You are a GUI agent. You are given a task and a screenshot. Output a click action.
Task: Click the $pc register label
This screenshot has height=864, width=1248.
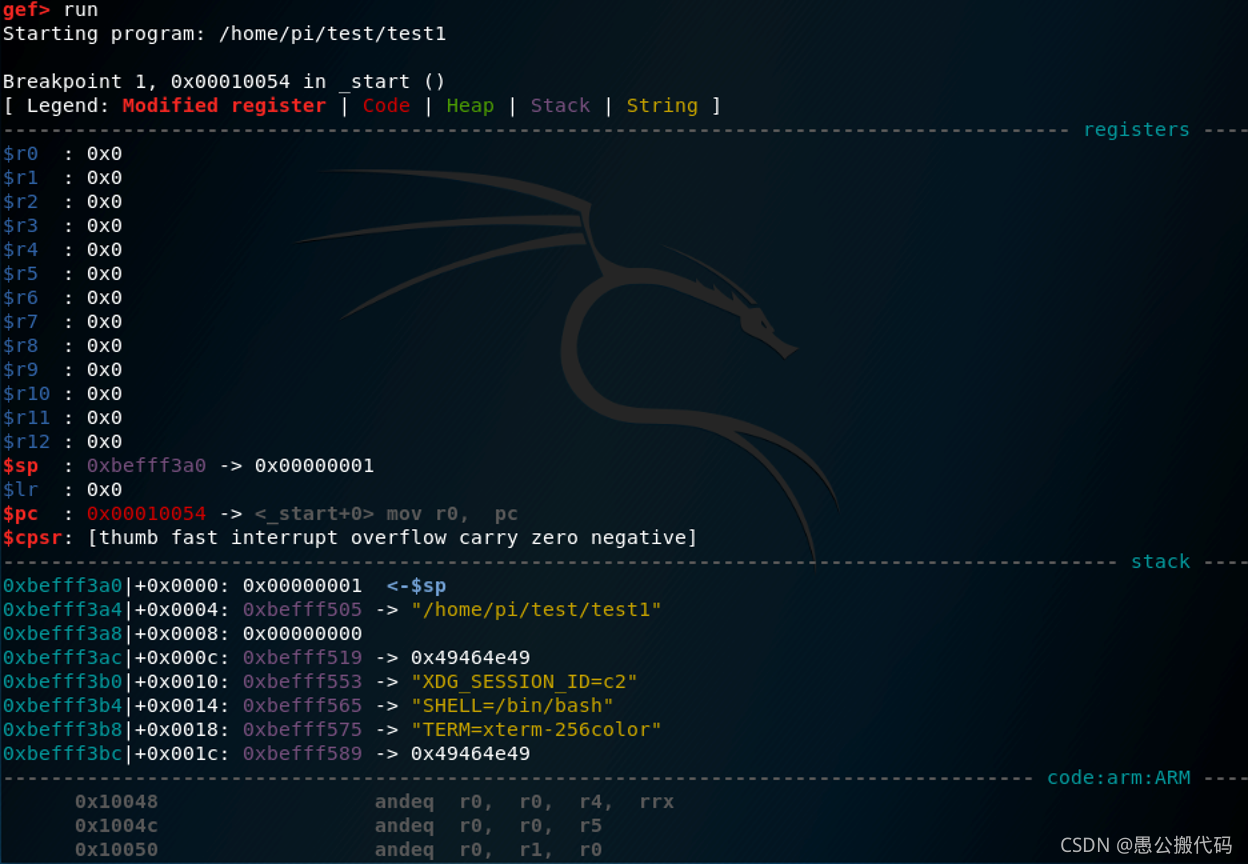coord(20,514)
